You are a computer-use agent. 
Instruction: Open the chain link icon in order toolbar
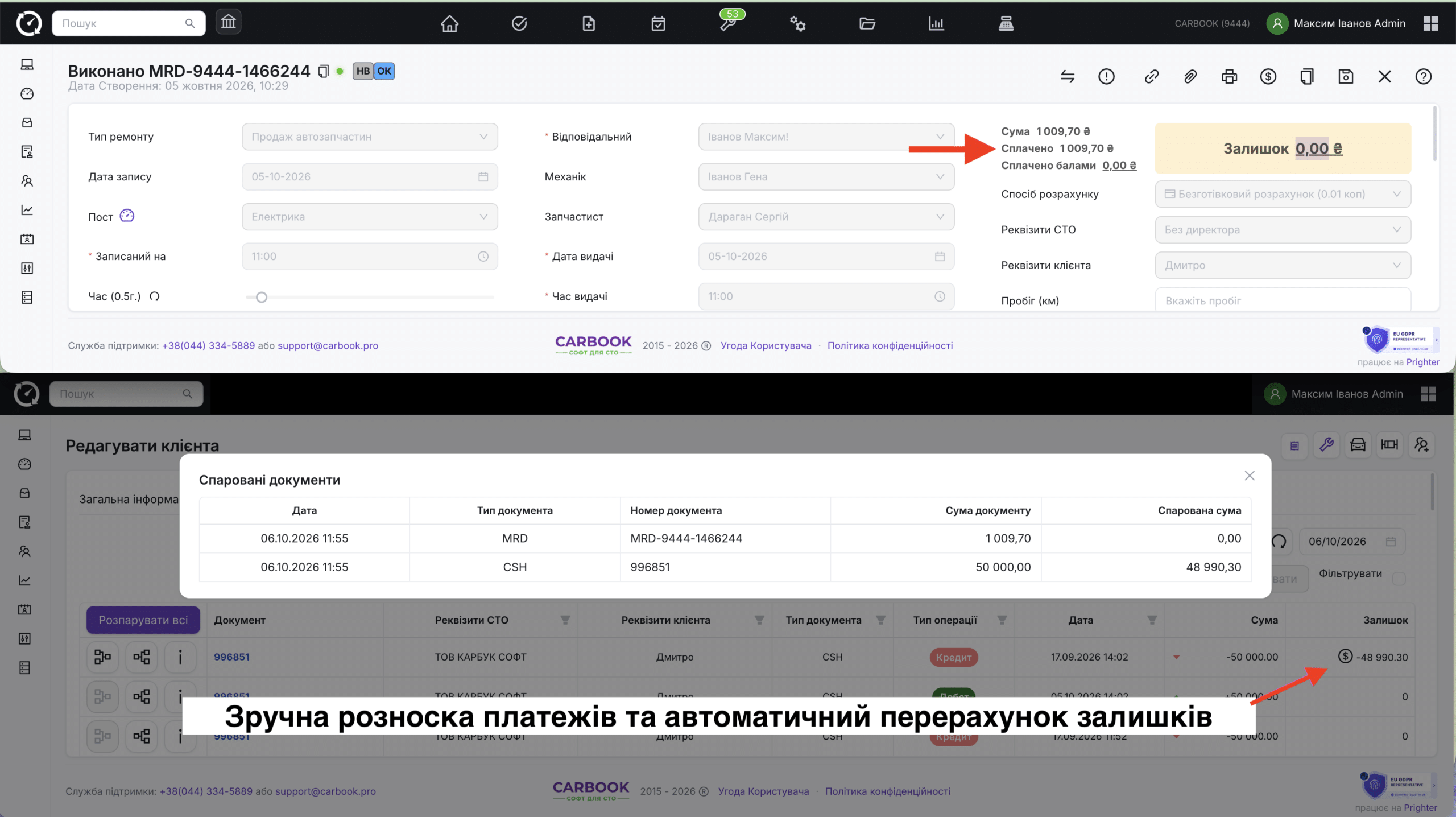coord(1151,76)
